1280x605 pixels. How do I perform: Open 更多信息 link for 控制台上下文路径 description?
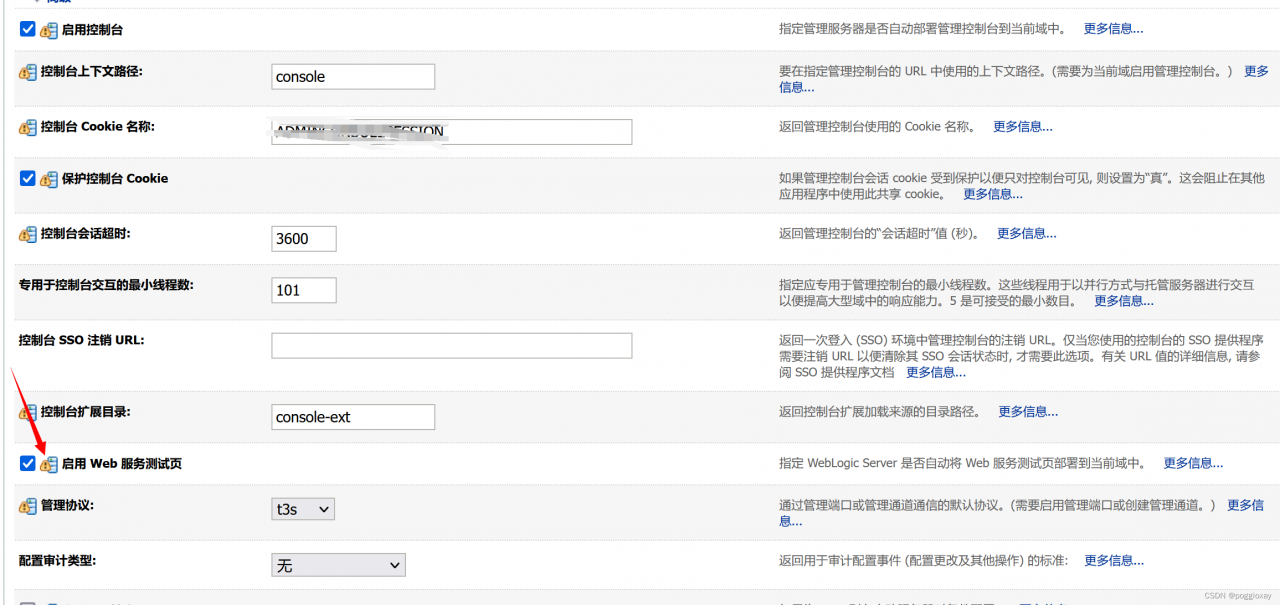(1256, 71)
